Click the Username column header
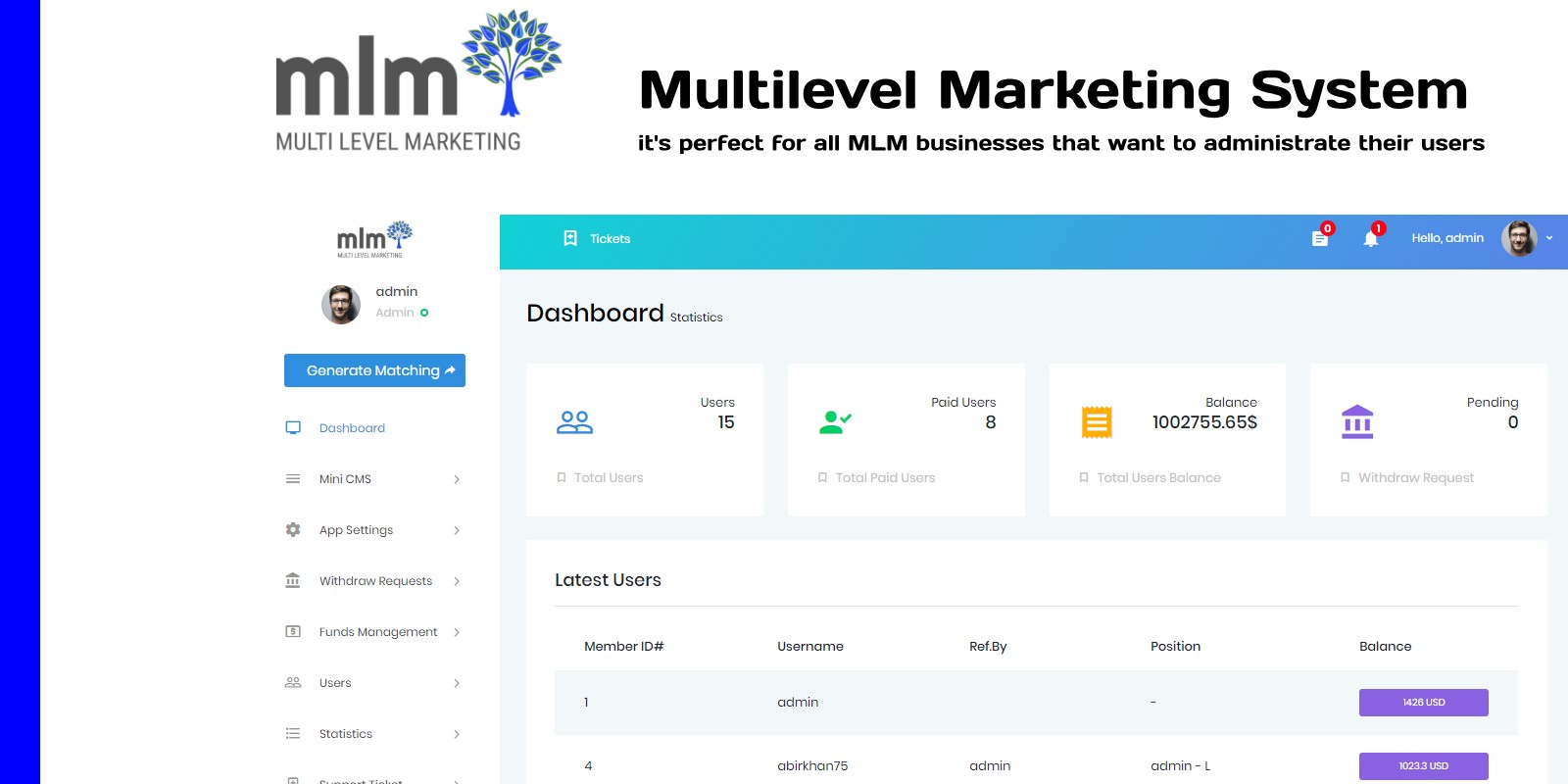Image resolution: width=1568 pixels, height=784 pixels. [x=810, y=647]
